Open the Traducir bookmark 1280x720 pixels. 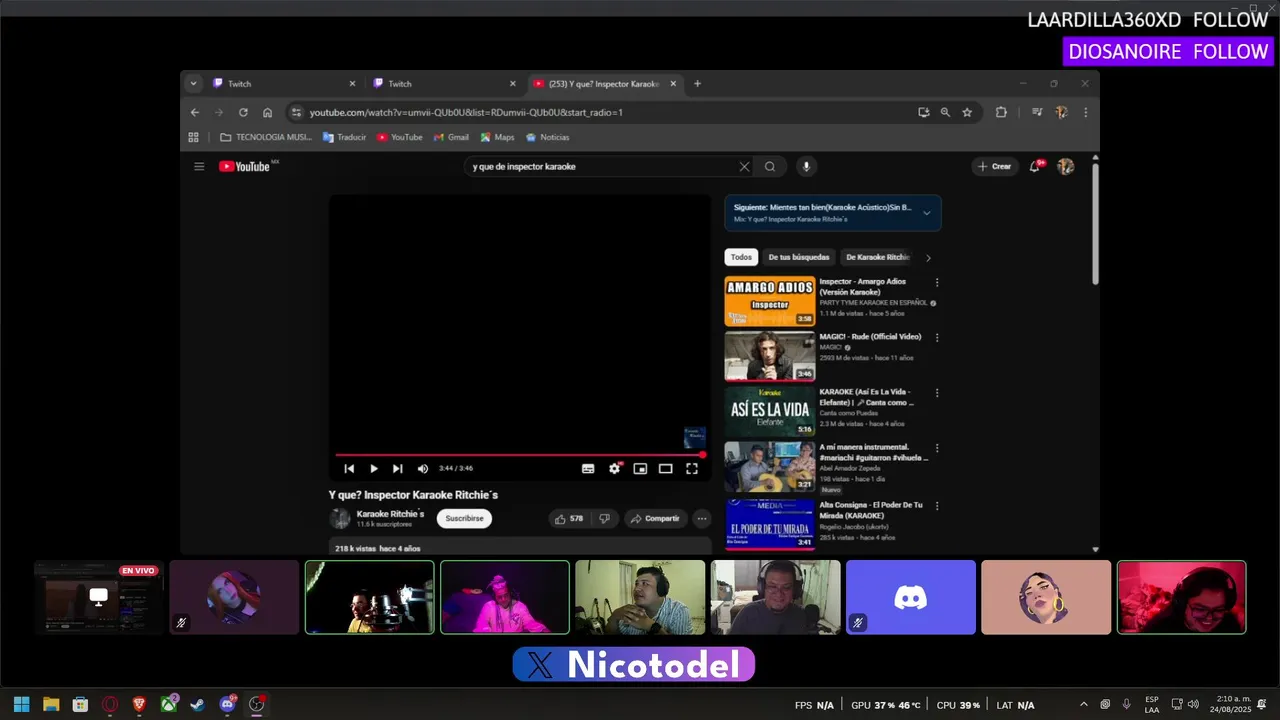[345, 138]
